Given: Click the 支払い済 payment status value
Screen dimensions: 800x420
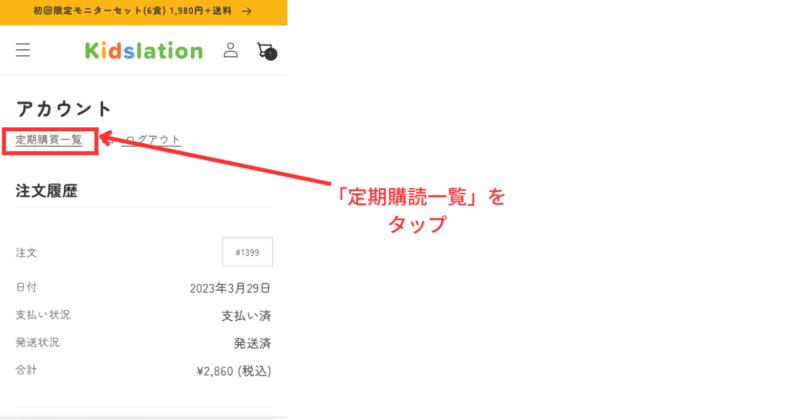Looking at the screenshot, I should [246, 316].
